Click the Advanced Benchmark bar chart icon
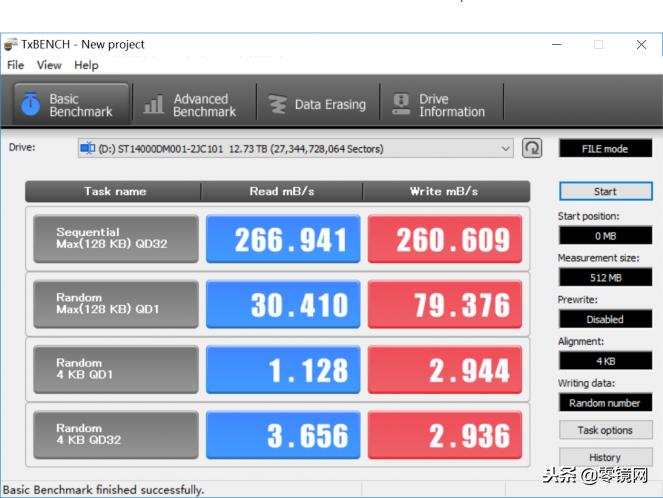Screen dimensions: 663x498 pyautogui.click(x=154, y=104)
